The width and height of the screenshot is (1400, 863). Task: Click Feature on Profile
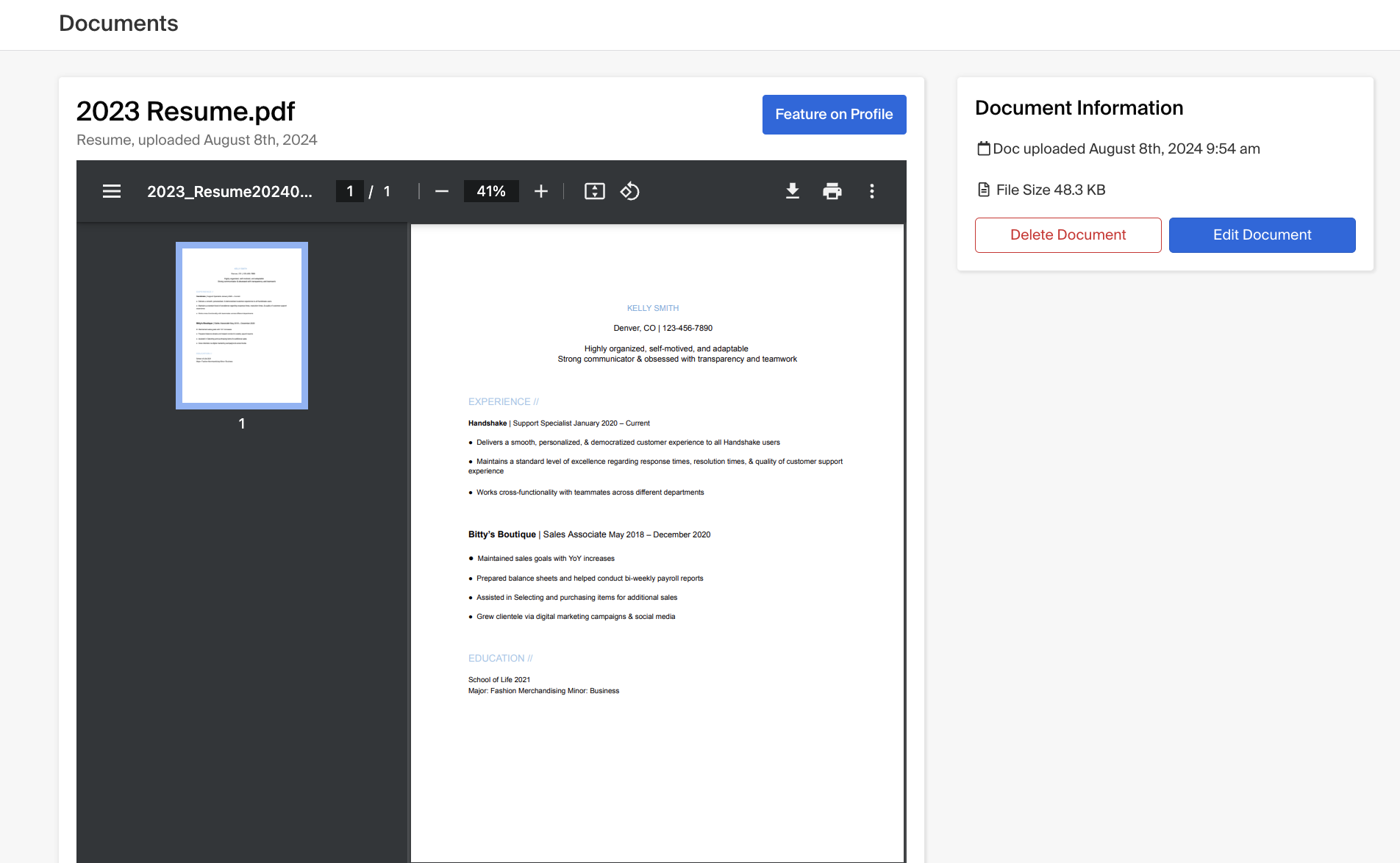[x=834, y=115]
